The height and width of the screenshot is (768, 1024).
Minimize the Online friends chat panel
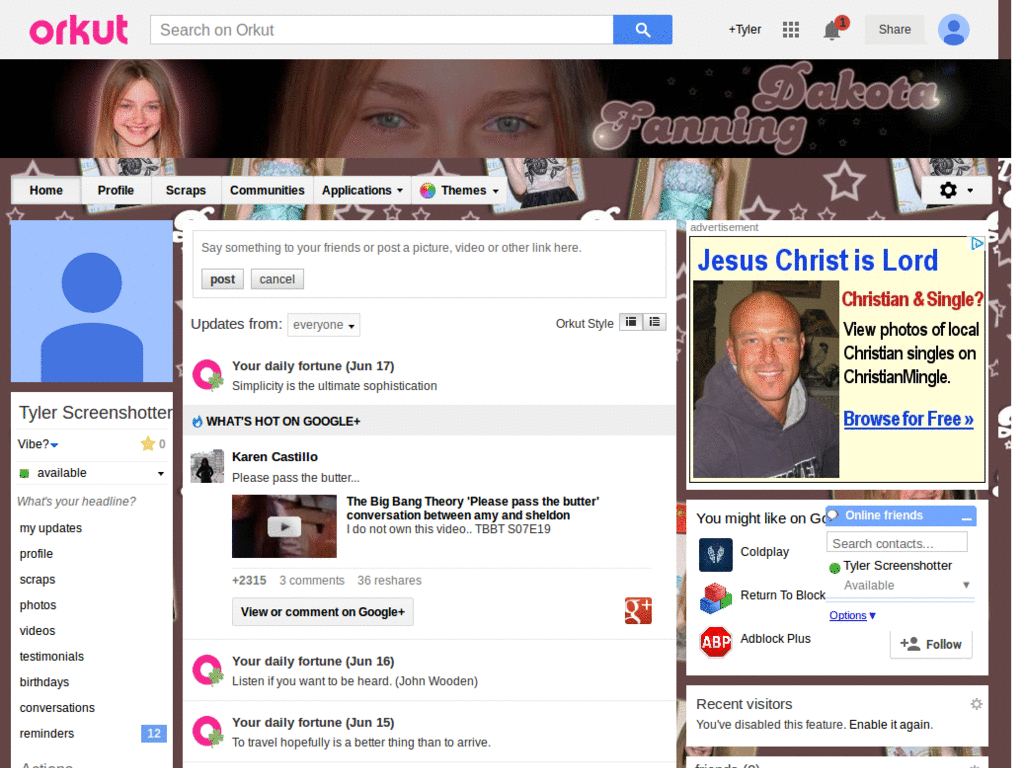(967, 517)
